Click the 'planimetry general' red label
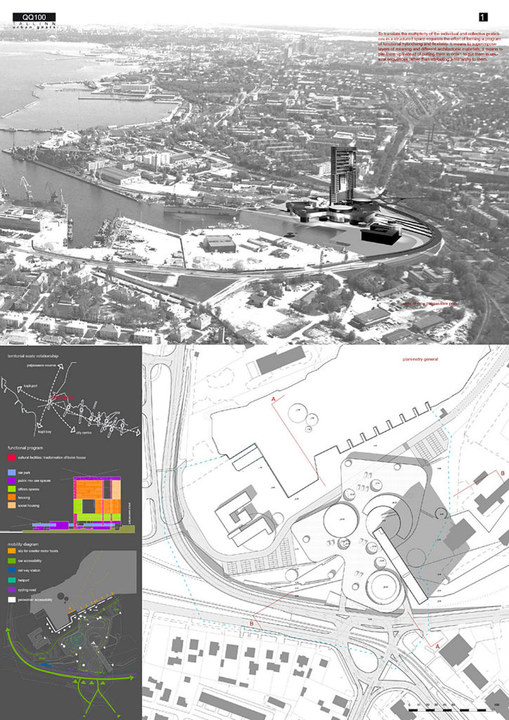509x720 pixels. 420,359
